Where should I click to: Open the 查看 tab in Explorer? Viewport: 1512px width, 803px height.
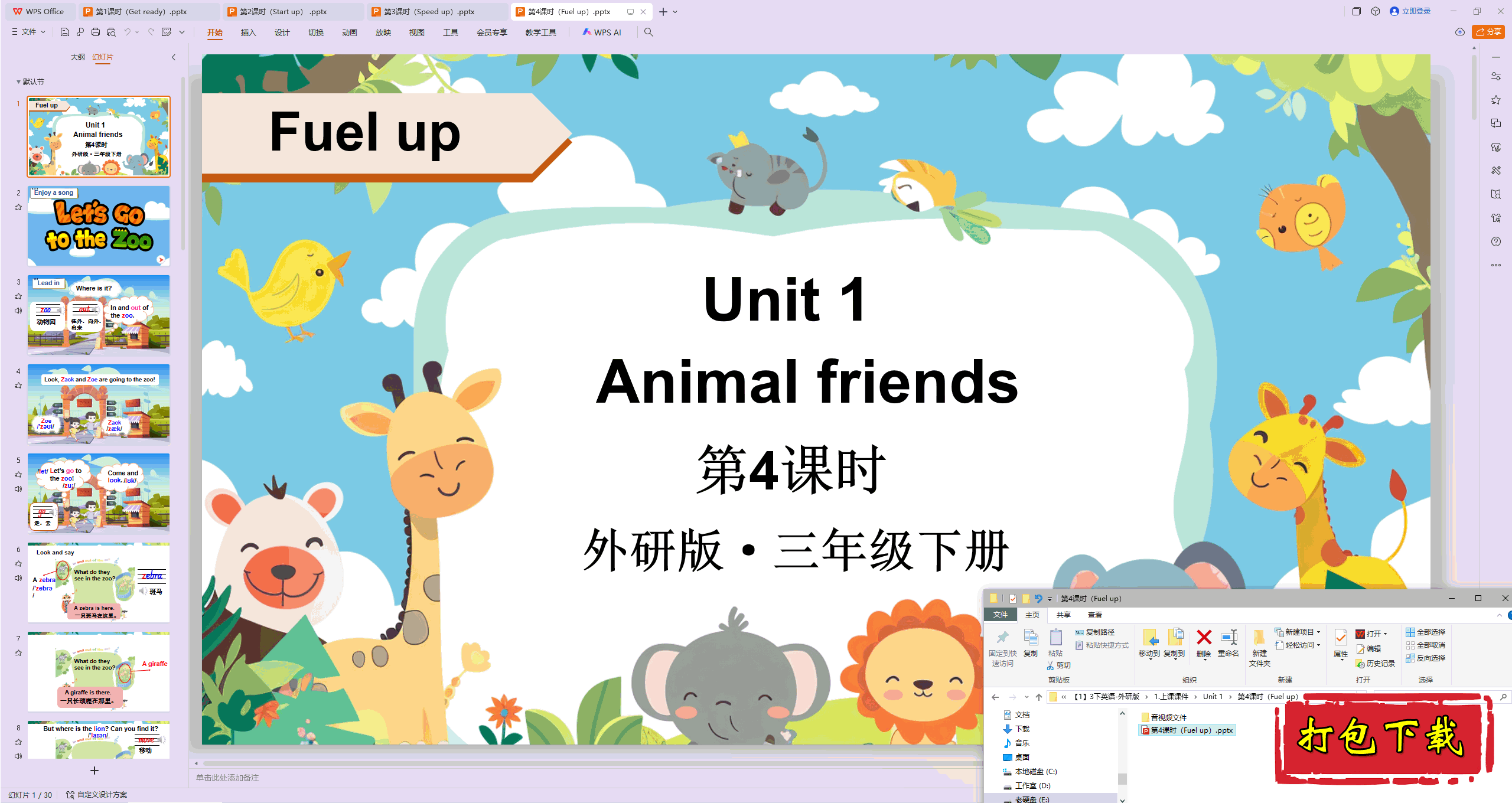1094,615
